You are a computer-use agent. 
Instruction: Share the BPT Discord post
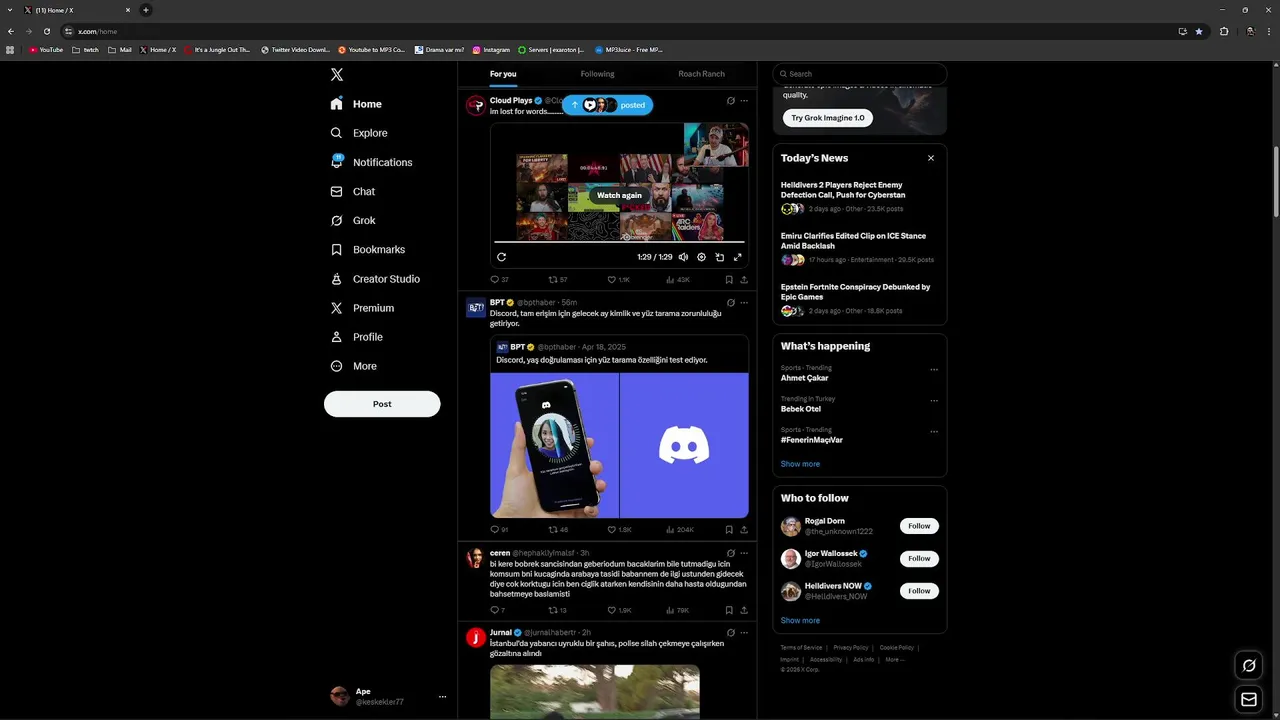tap(744, 530)
